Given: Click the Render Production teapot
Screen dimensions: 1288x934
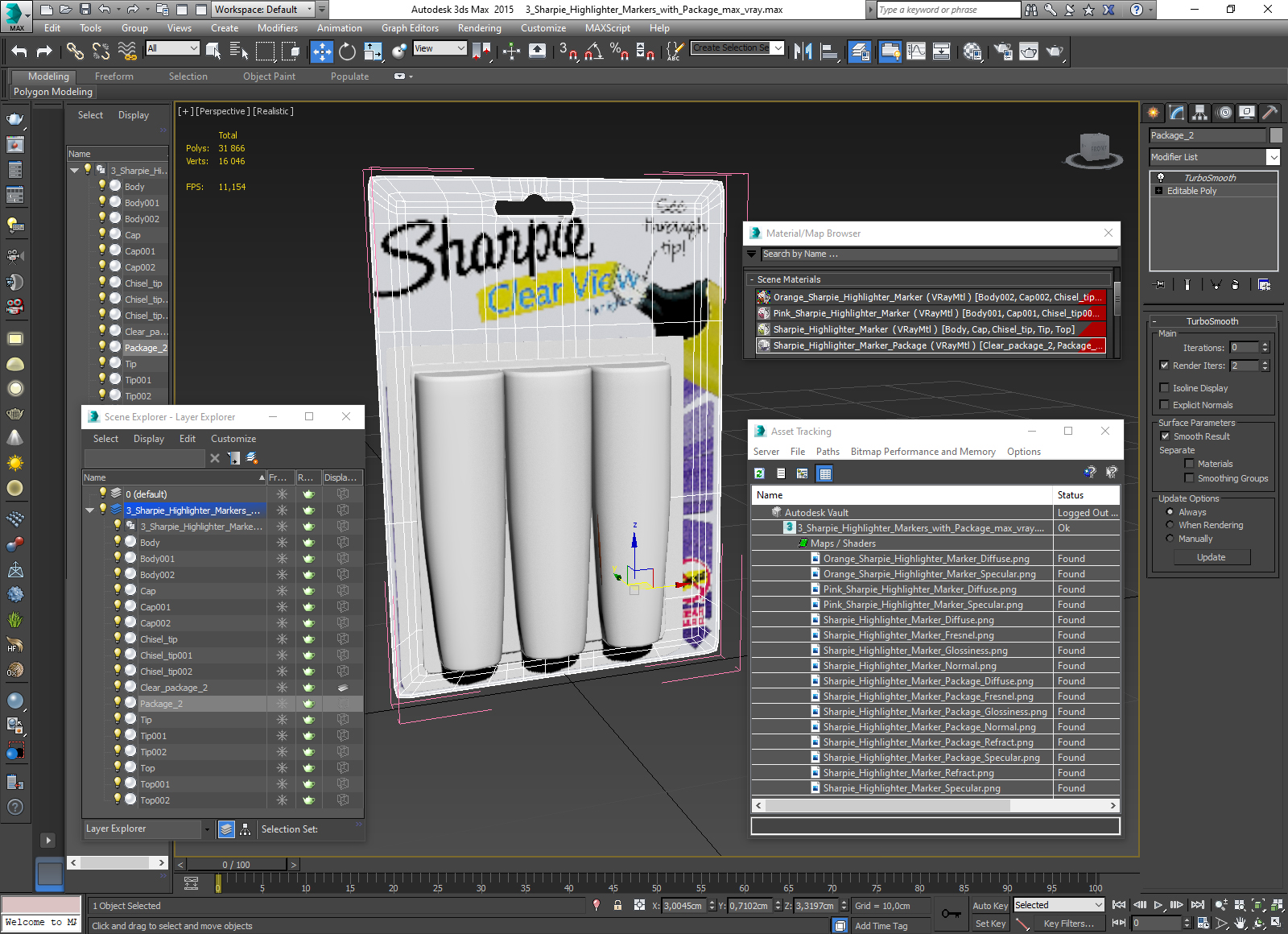Looking at the screenshot, I should pos(1054,52).
